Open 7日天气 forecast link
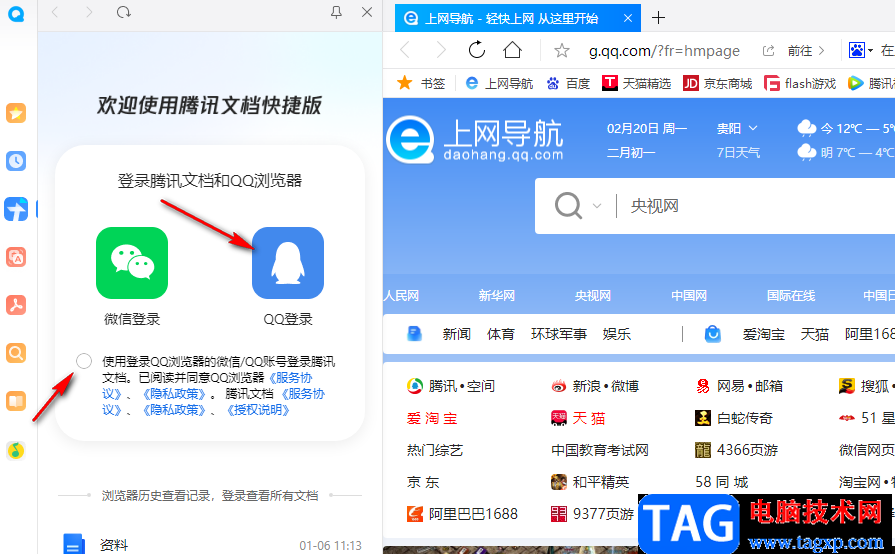The image size is (895, 554). [738, 152]
